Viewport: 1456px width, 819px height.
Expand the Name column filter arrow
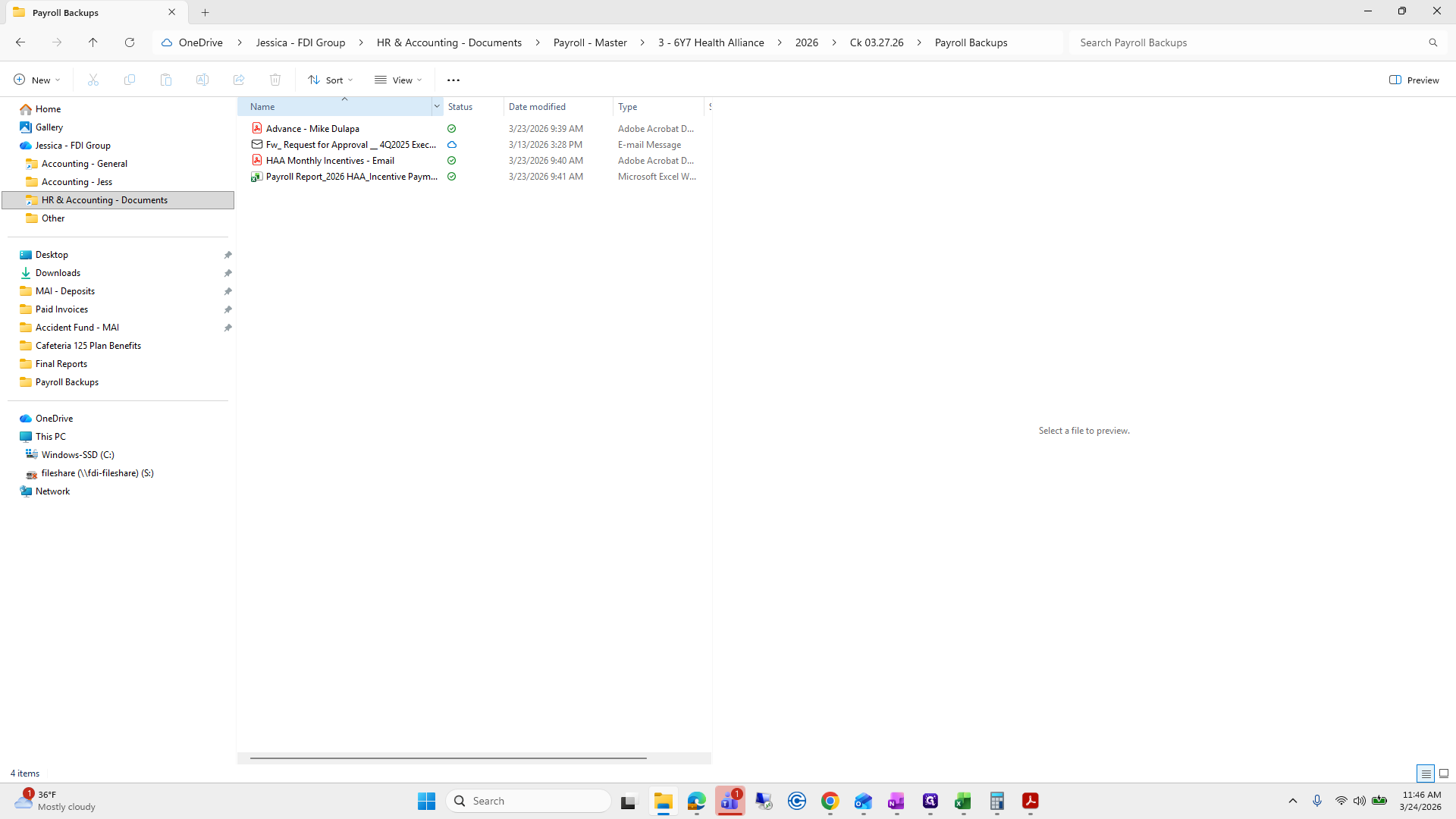point(437,107)
